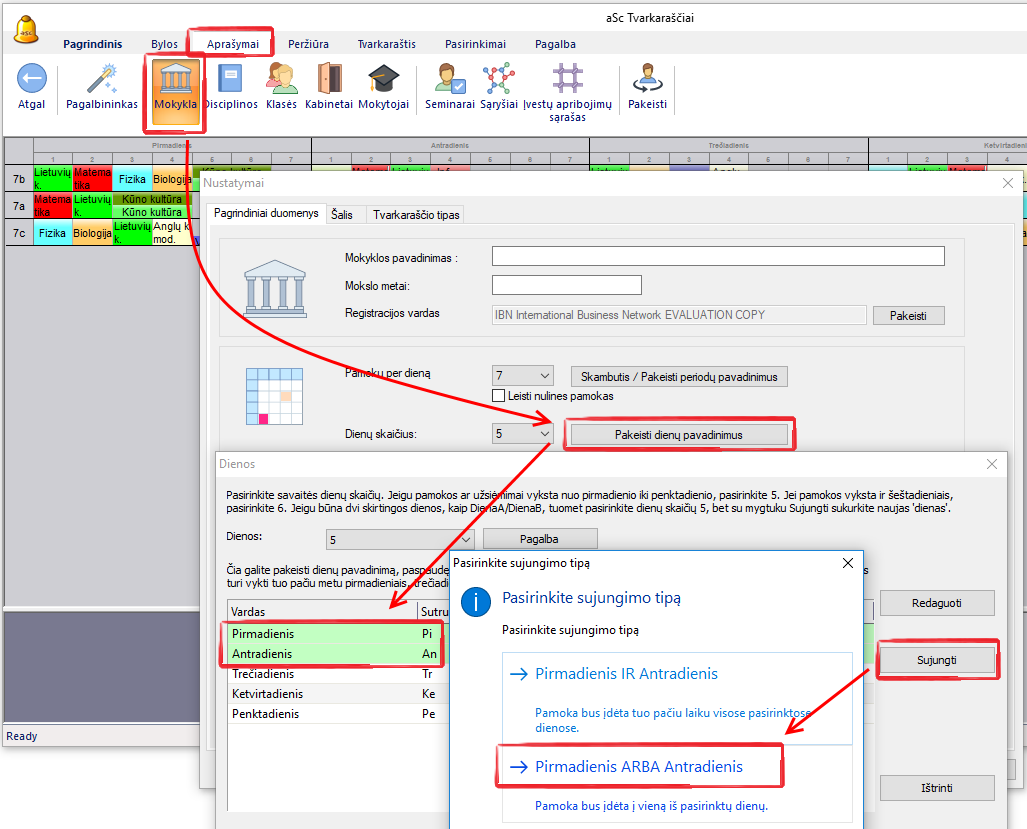
Task: Open the Sąryšiai relations icon
Action: tap(498, 79)
